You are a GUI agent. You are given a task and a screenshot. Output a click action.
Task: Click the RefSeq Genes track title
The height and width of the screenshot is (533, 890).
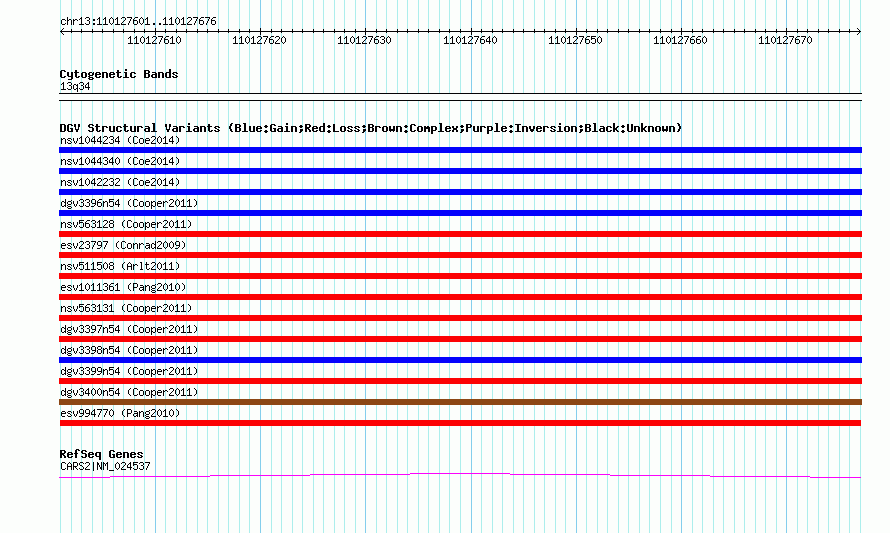coord(101,454)
